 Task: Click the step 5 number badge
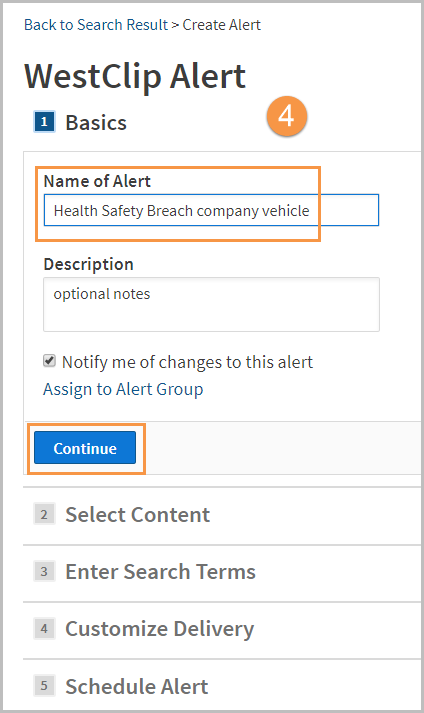pos(44,686)
